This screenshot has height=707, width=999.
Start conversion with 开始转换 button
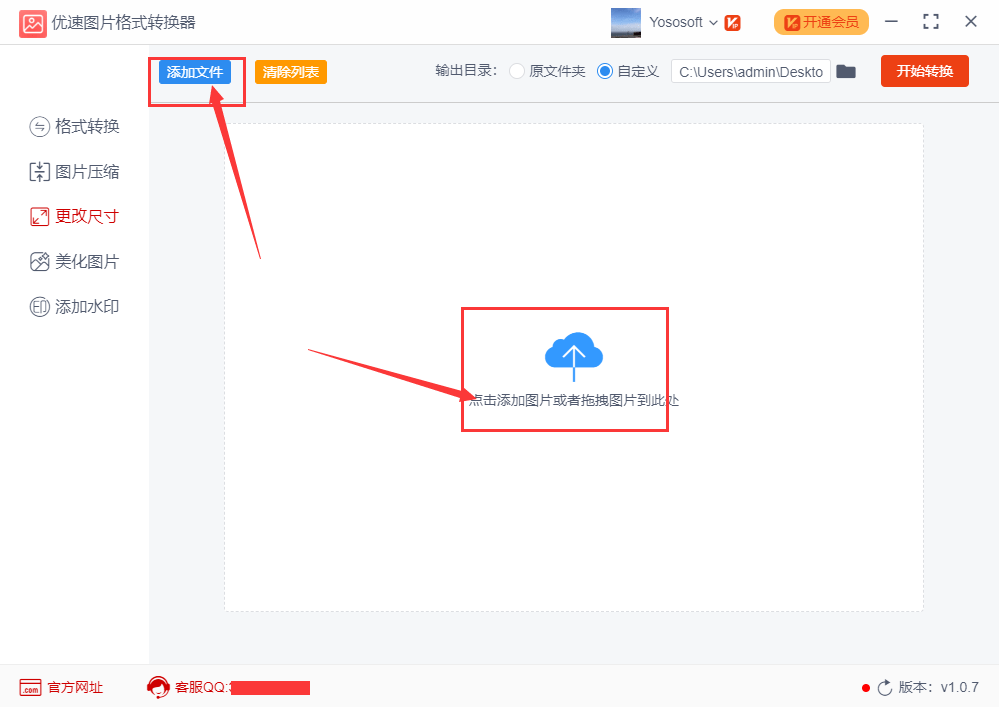point(924,71)
